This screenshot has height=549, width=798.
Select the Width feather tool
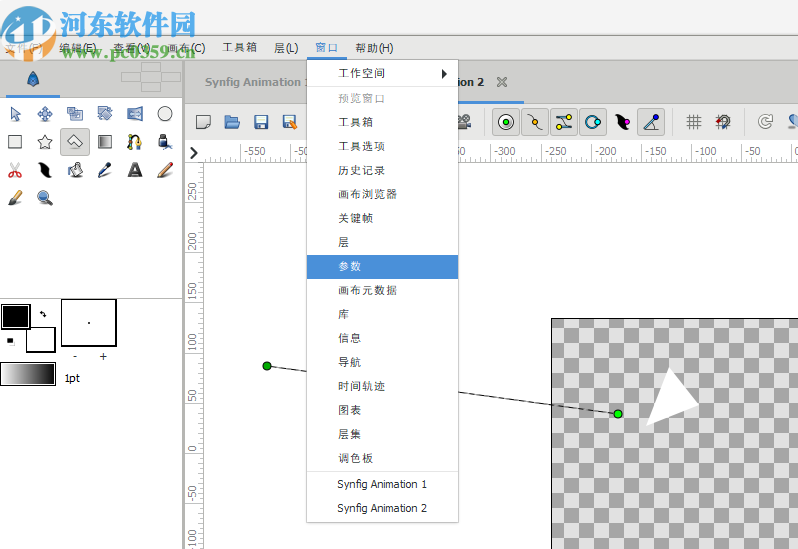tap(45, 170)
